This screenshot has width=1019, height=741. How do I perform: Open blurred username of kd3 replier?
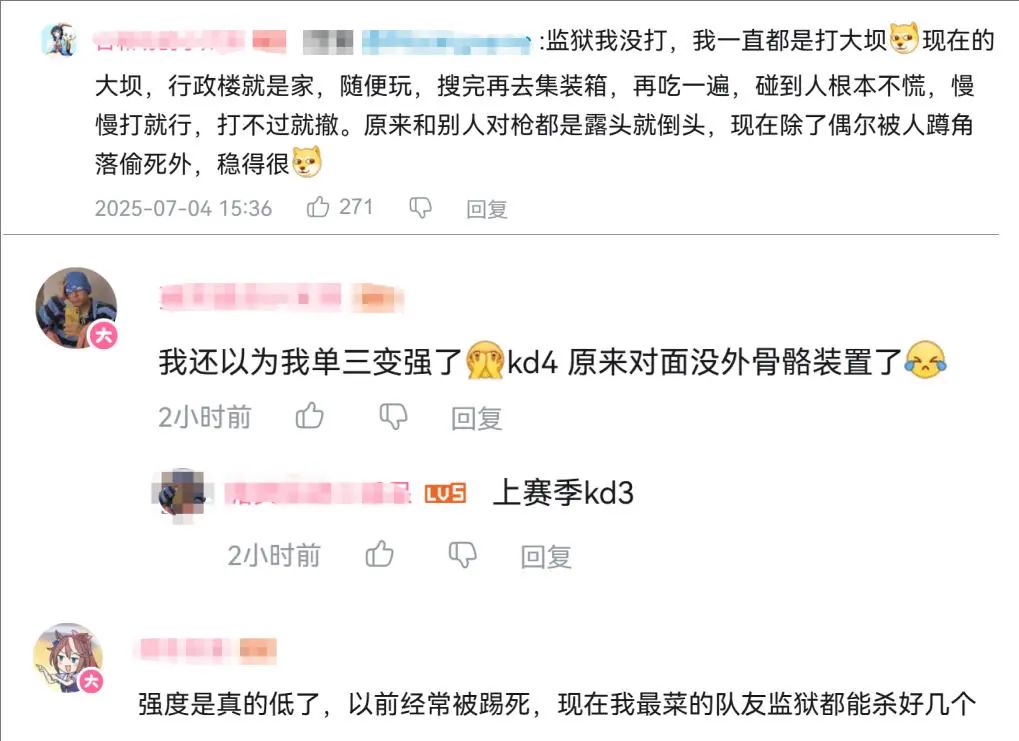[x=318, y=493]
